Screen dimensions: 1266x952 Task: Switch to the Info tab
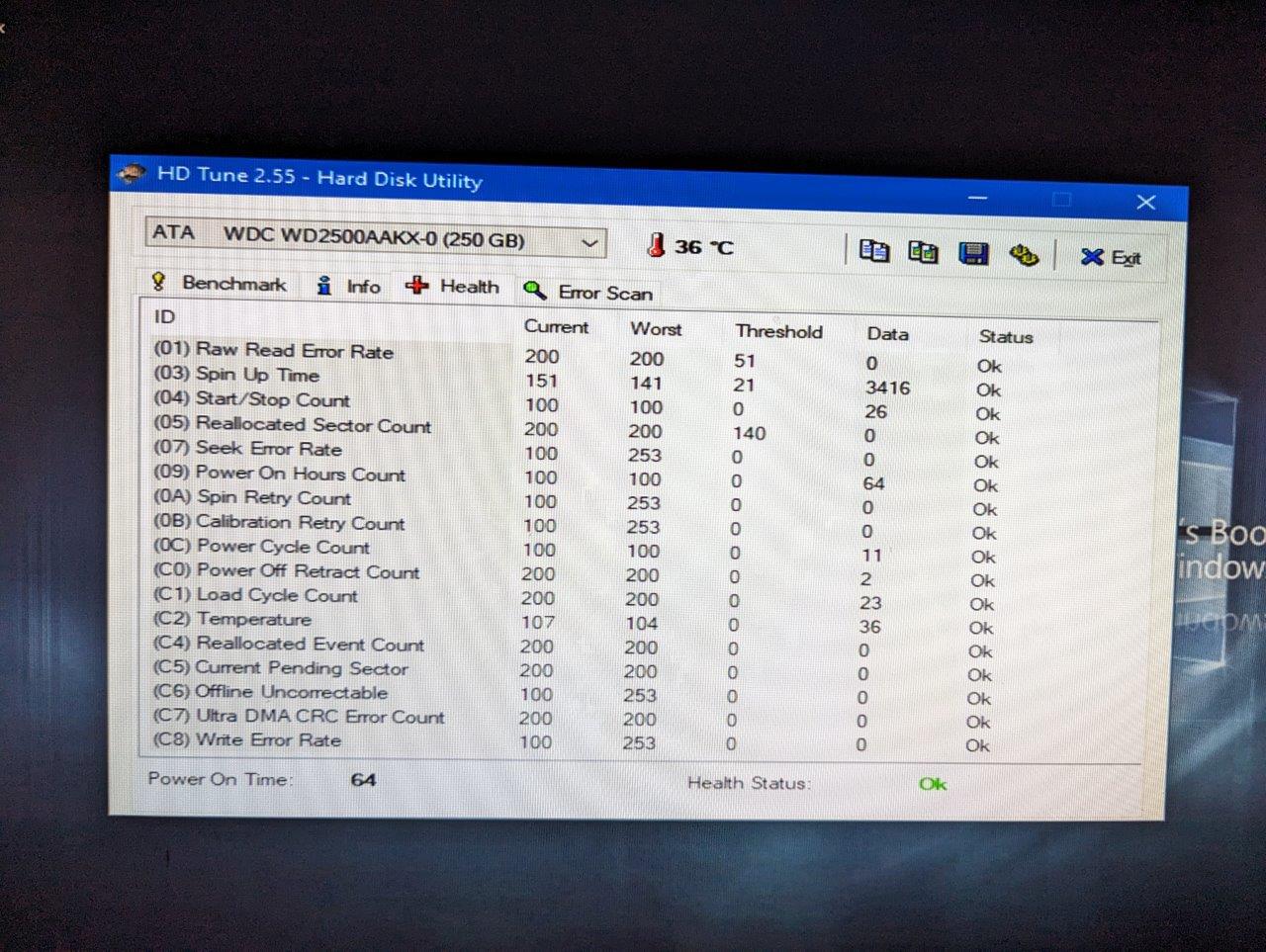348,286
